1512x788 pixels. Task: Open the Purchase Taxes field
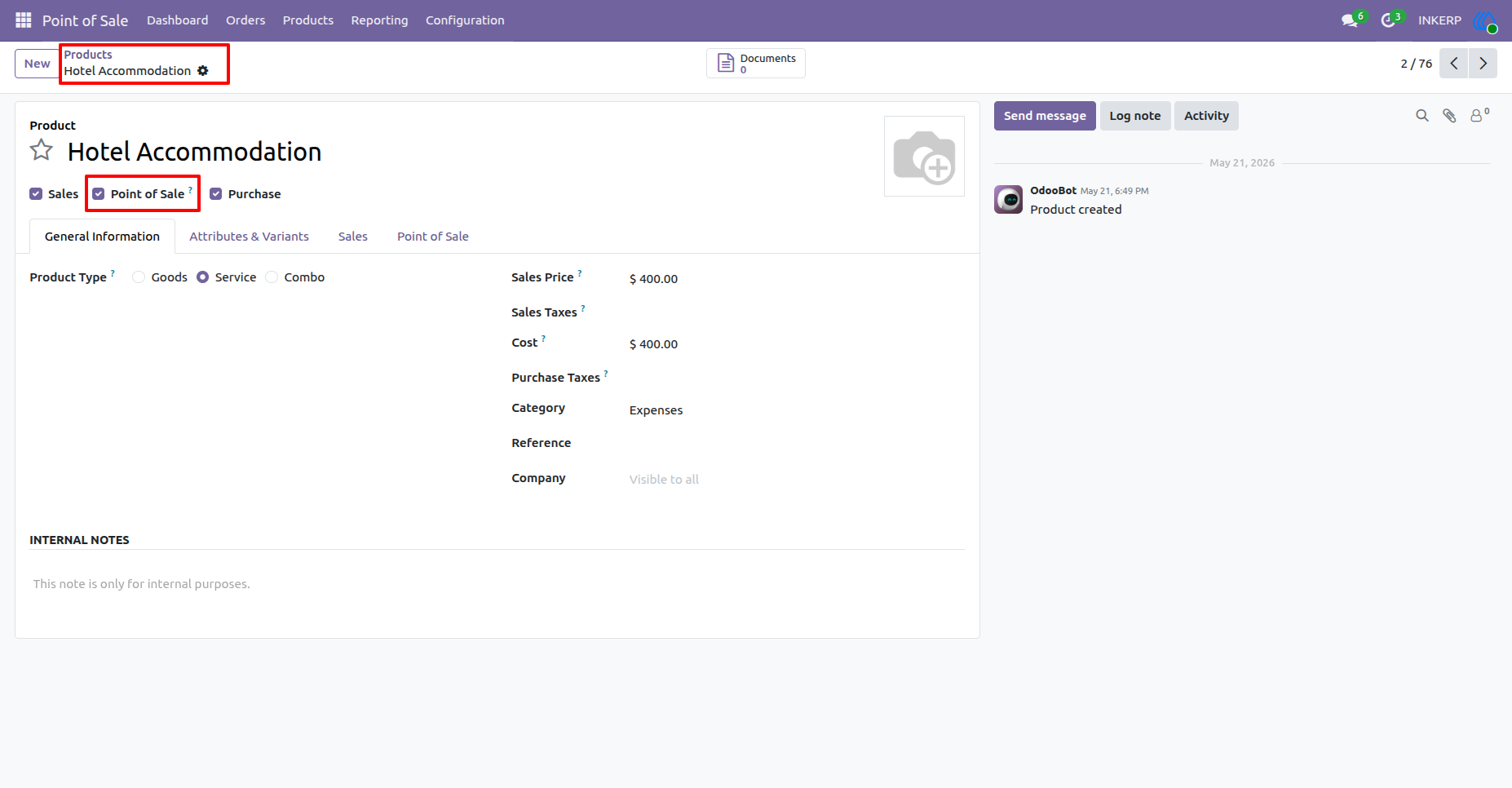[796, 378]
